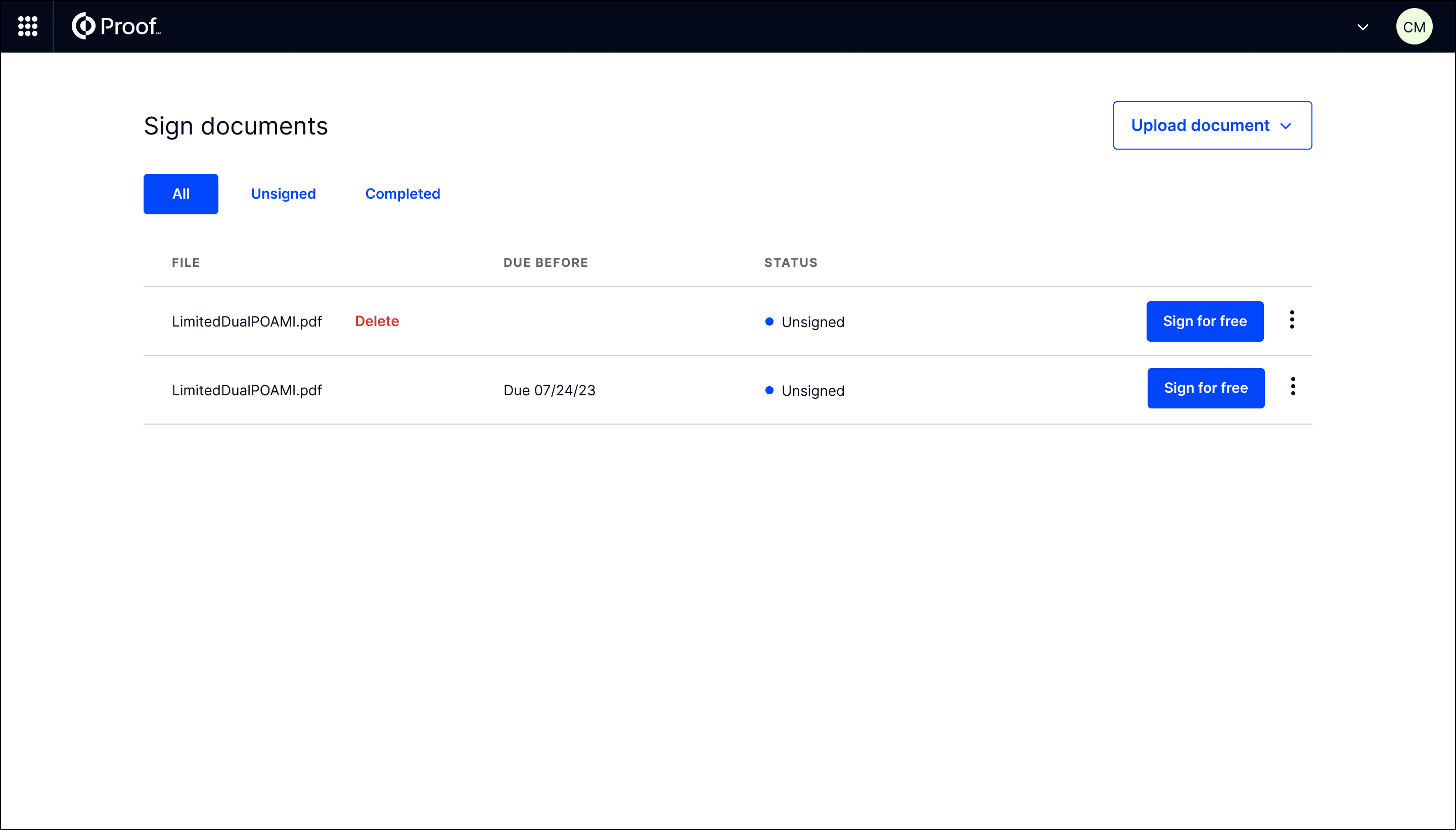This screenshot has height=830, width=1456.
Task: Click Delete next to first LimitedDualPOAMI.pdf
Action: [377, 321]
